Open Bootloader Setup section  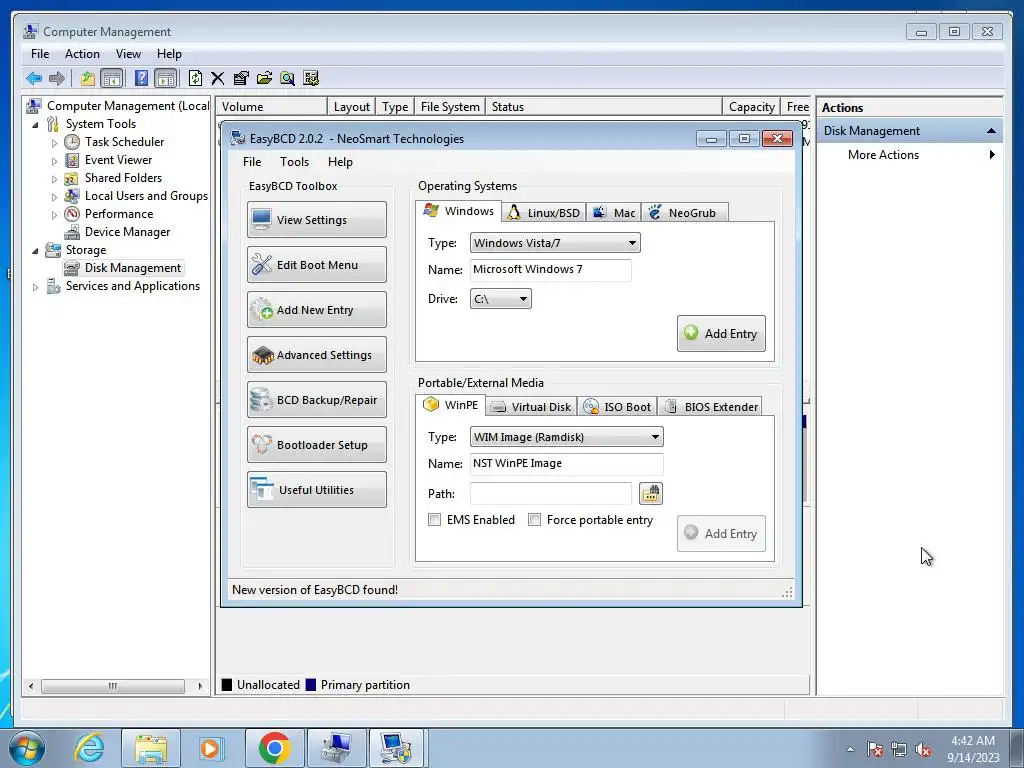(x=317, y=445)
